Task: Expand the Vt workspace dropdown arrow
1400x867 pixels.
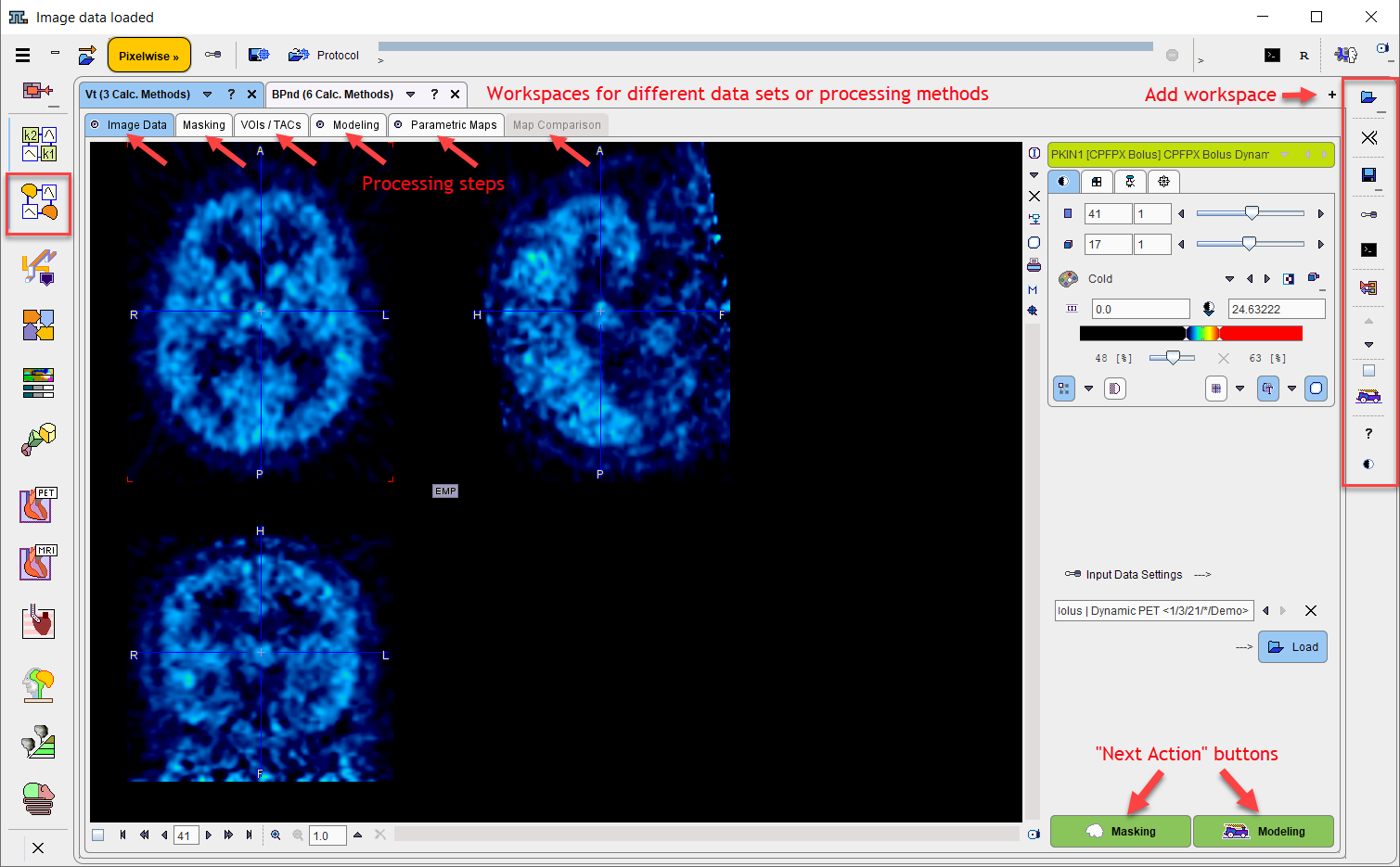Action: tap(207, 95)
